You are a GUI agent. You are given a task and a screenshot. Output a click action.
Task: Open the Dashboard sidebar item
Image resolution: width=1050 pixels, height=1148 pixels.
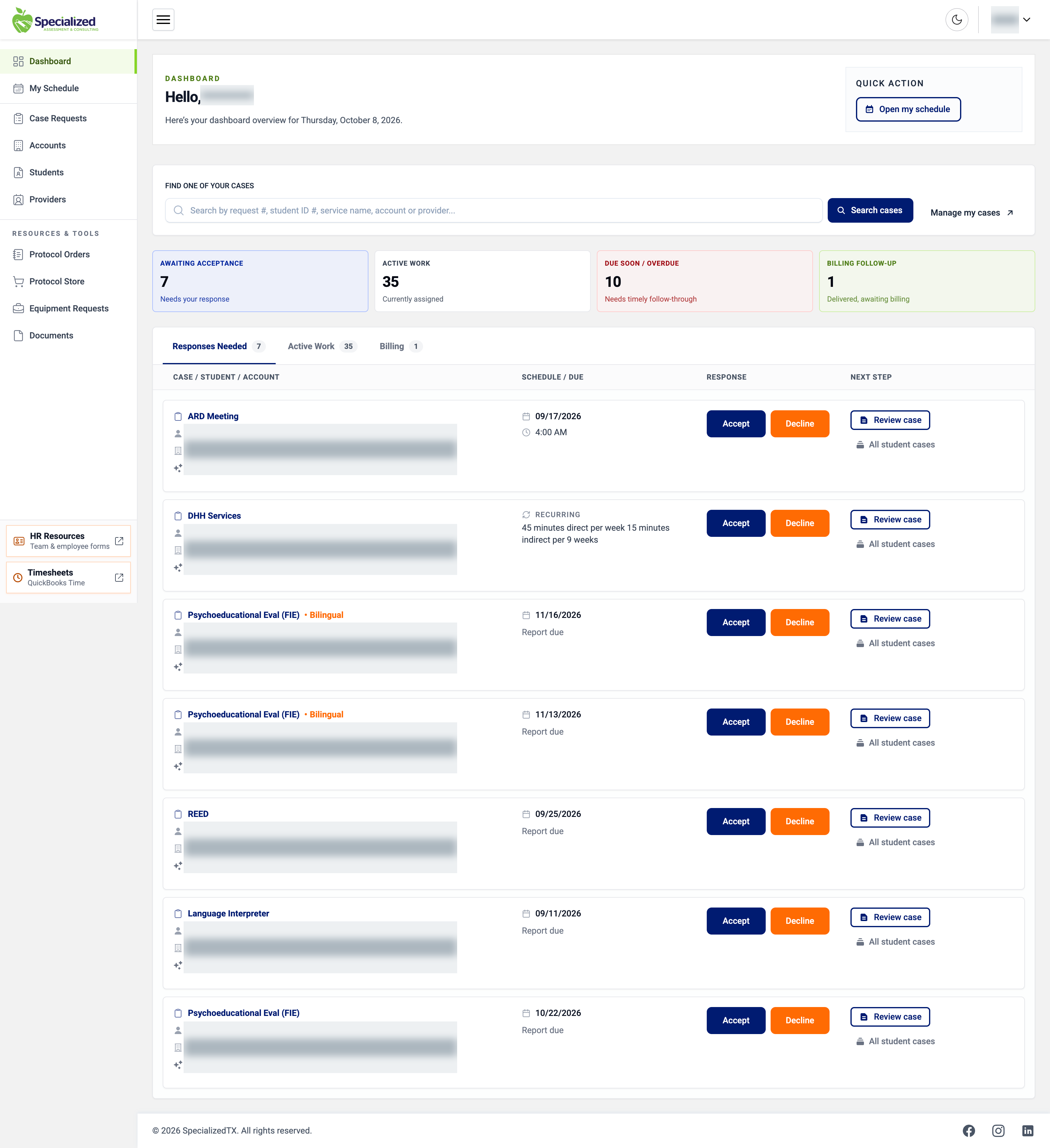coord(68,61)
